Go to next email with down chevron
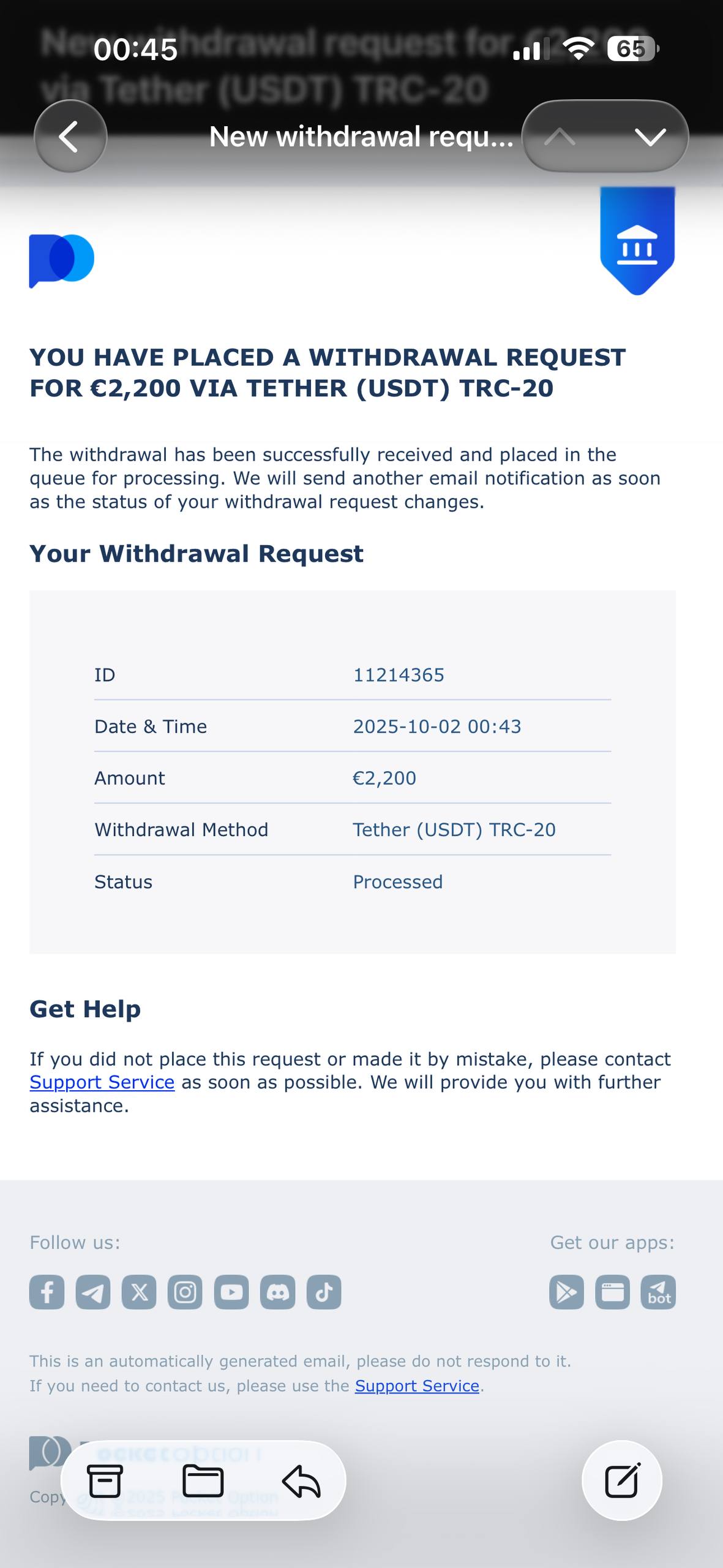 pyautogui.click(x=650, y=136)
